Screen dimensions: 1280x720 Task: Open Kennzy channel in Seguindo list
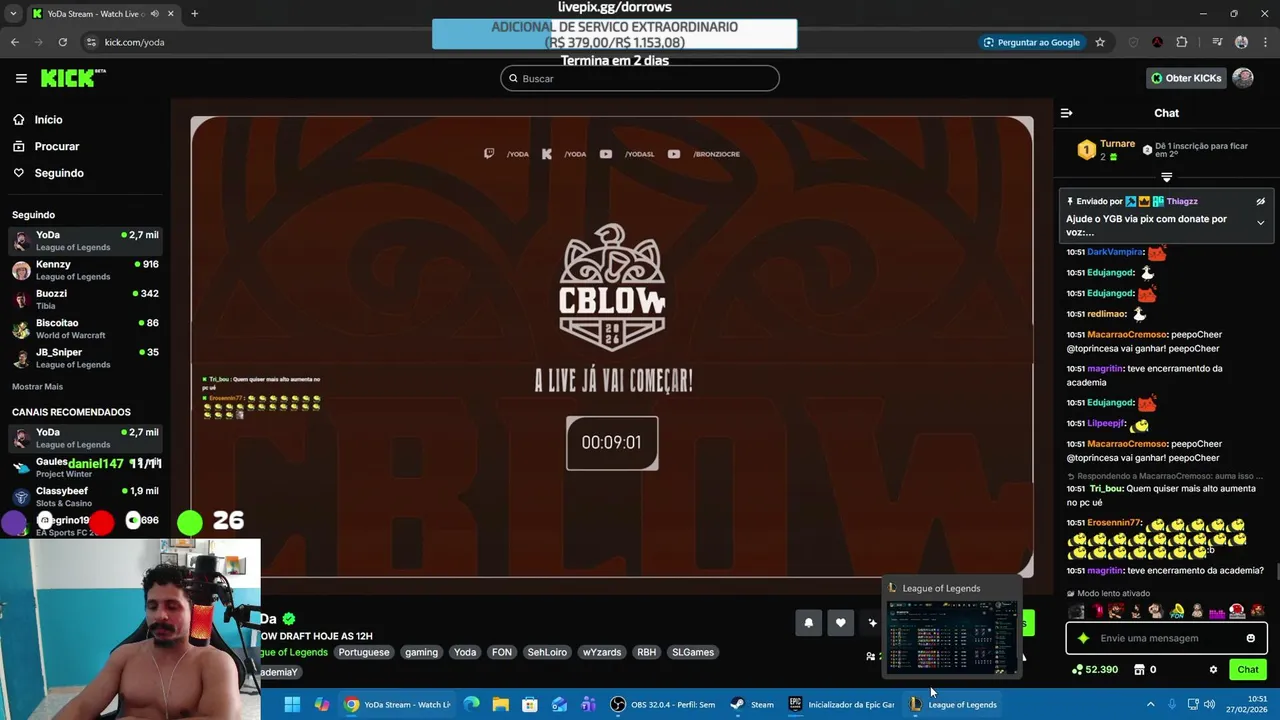coord(85,270)
